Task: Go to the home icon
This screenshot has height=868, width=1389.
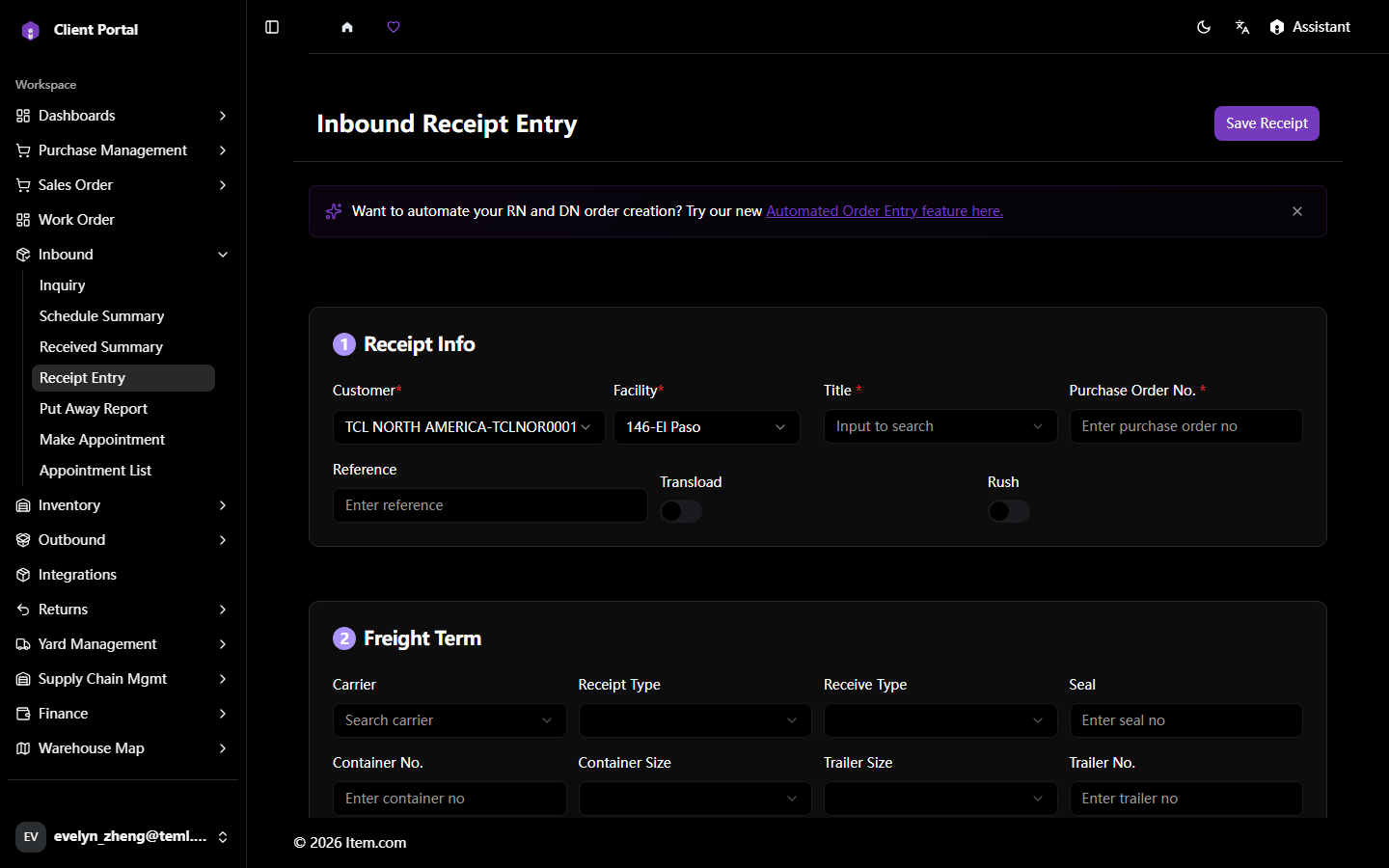Action: (347, 27)
